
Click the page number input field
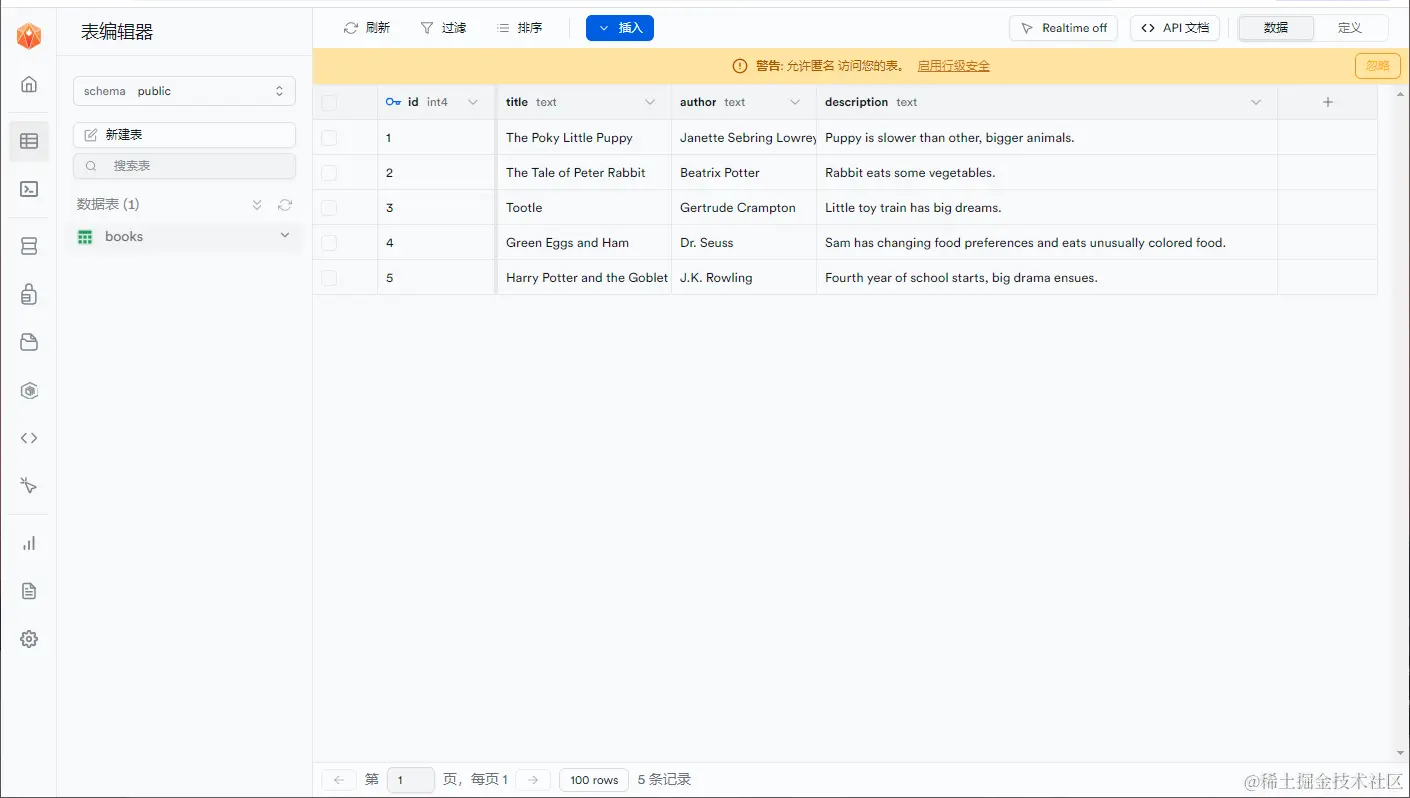pyautogui.click(x=410, y=780)
